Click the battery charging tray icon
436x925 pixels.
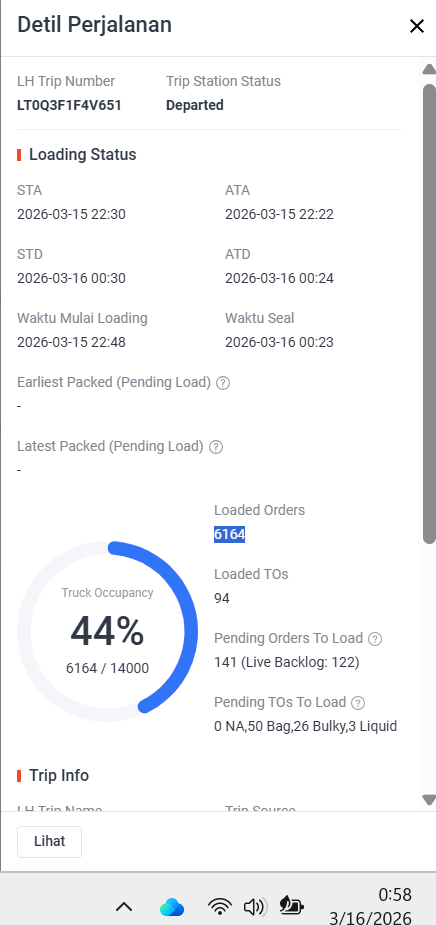tap(291, 906)
